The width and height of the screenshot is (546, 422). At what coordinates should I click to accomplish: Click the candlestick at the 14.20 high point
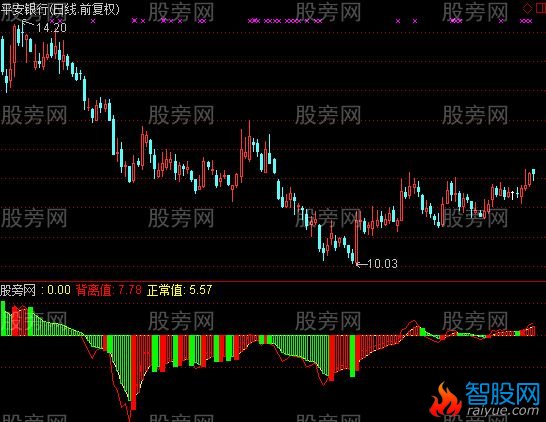[x=23, y=33]
